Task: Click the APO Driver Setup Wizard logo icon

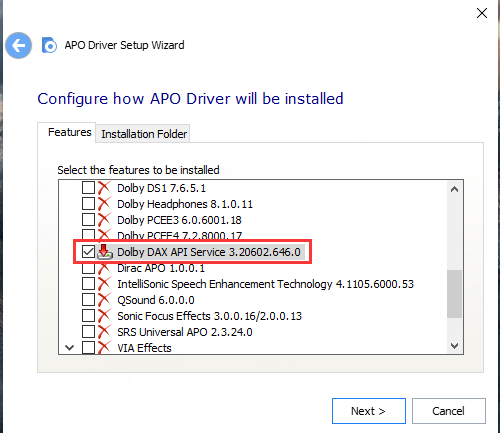Action: pyautogui.click(x=49, y=45)
